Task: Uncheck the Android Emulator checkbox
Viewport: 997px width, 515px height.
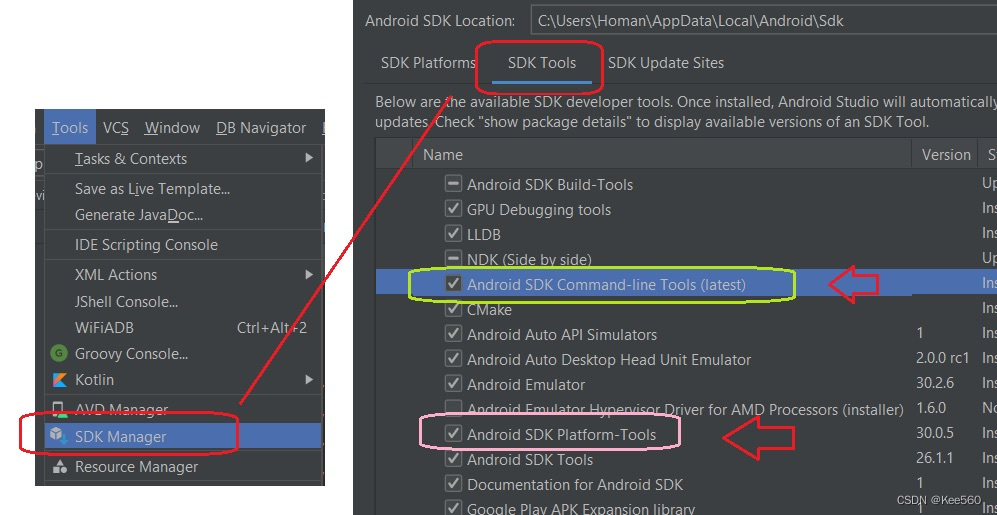Action: tap(453, 384)
